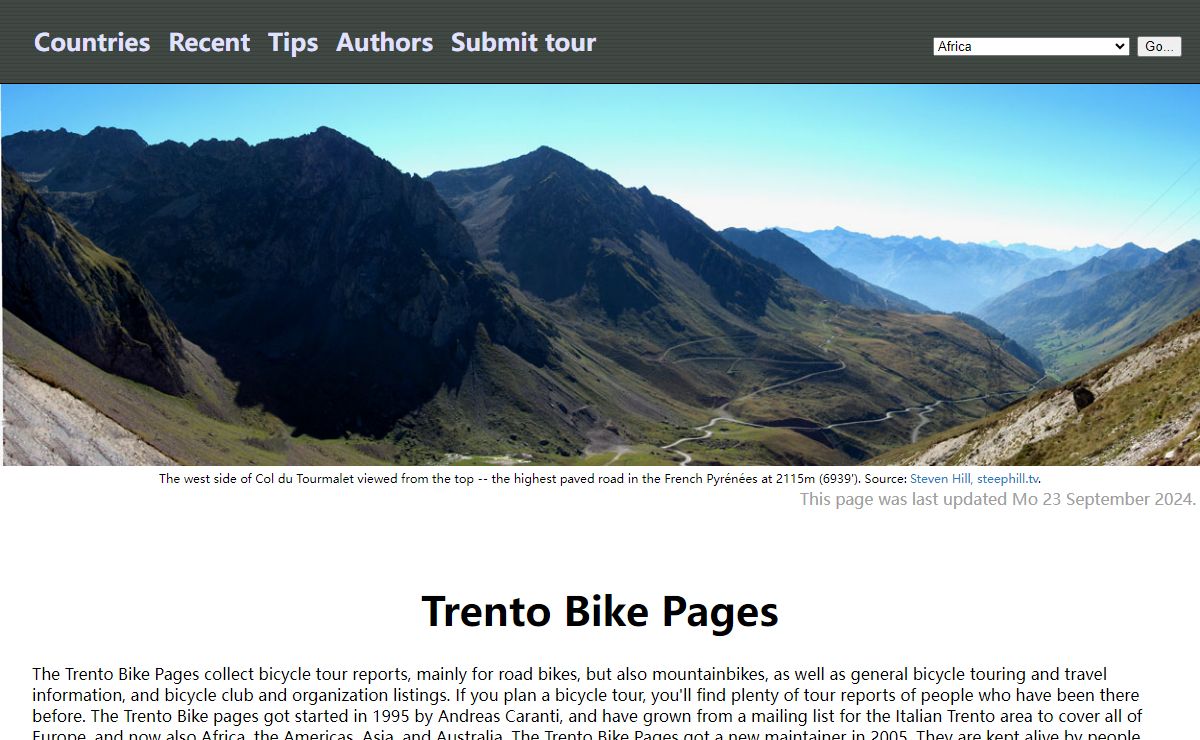Click the introductory paragraph about tour reports
The height and width of the screenshot is (740, 1200).
coord(588,703)
